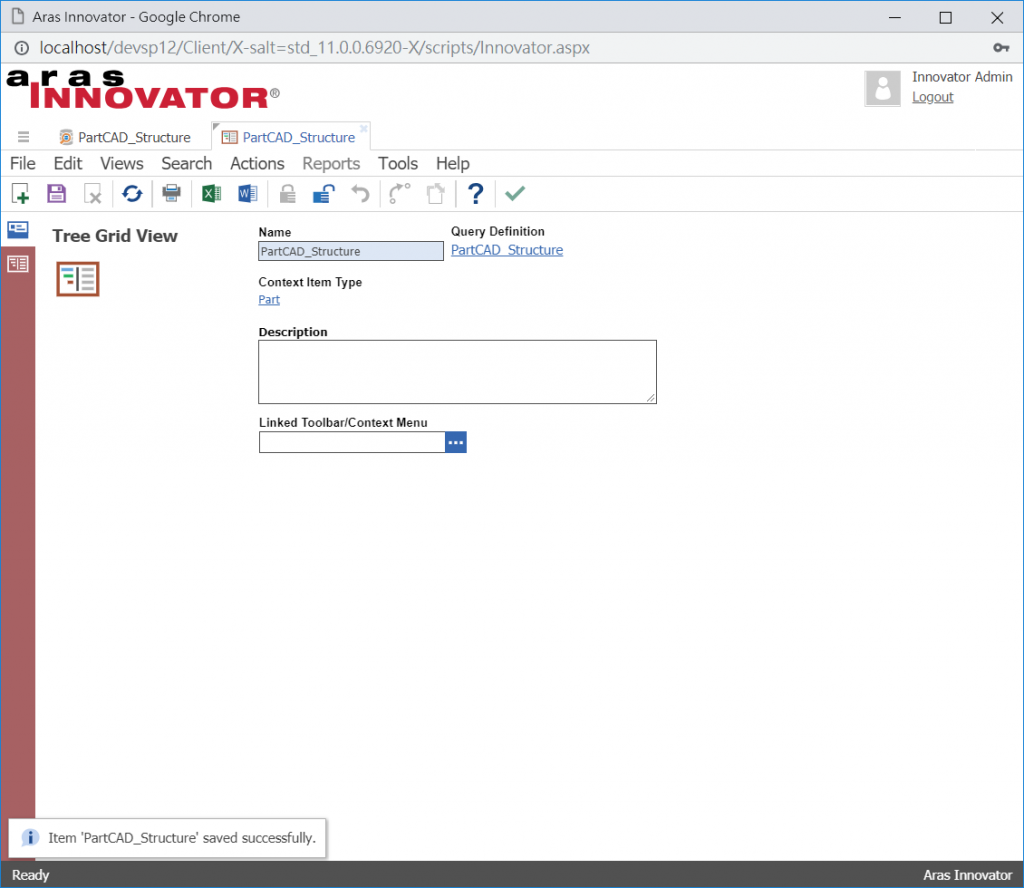Open the Part context item type link
The image size is (1024, 888).
click(269, 300)
